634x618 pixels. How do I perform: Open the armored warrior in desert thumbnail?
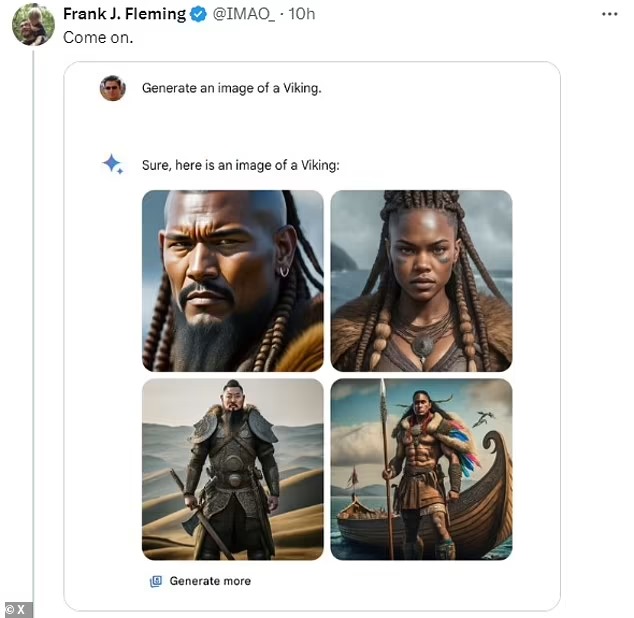click(x=233, y=469)
